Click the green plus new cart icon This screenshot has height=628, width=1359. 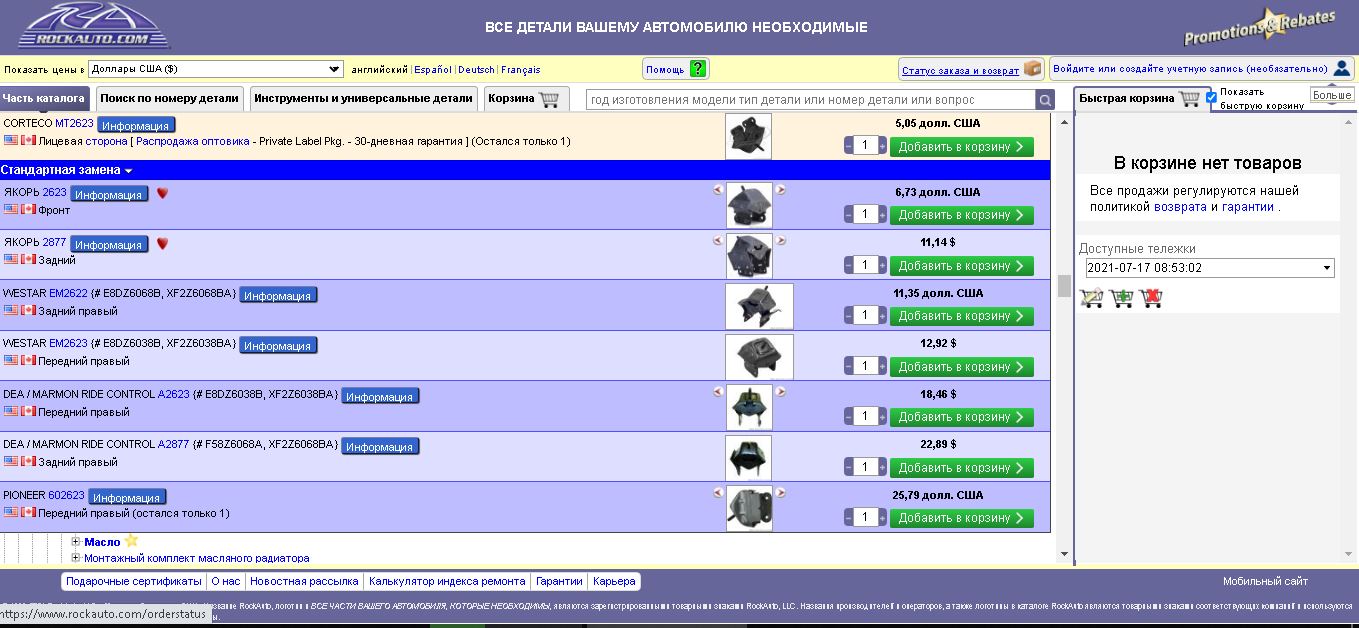tap(1121, 297)
